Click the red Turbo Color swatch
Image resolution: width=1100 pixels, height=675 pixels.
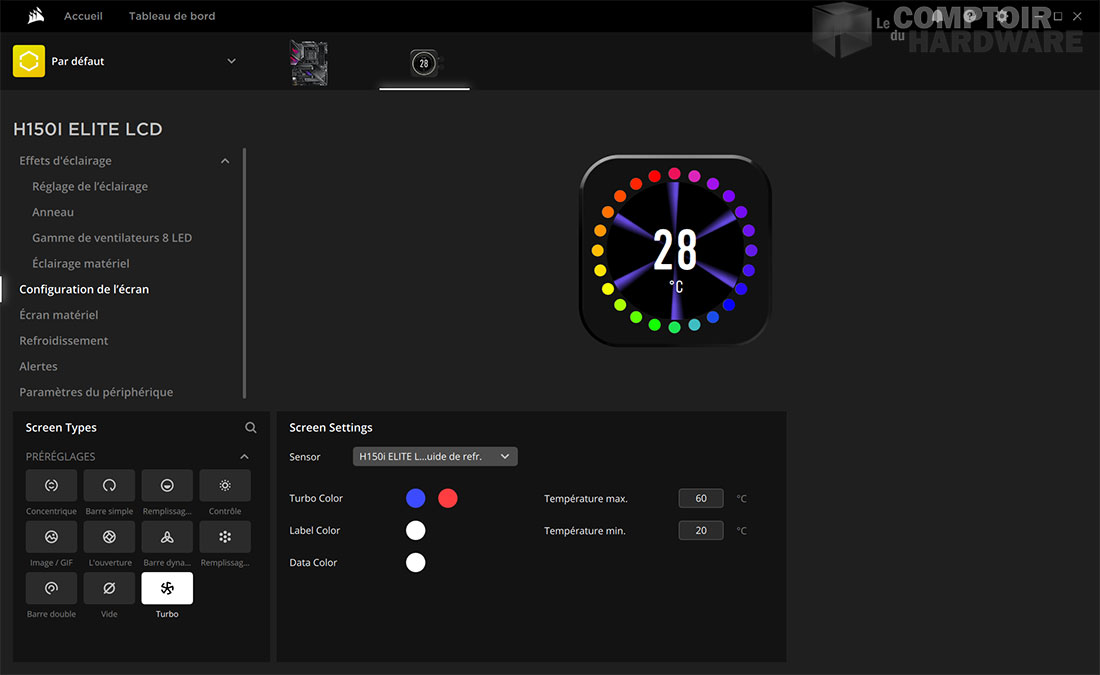click(x=448, y=498)
